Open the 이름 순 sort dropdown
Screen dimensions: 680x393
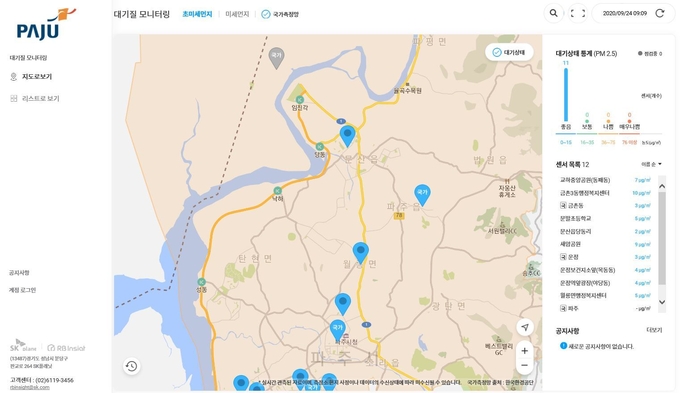coord(651,164)
